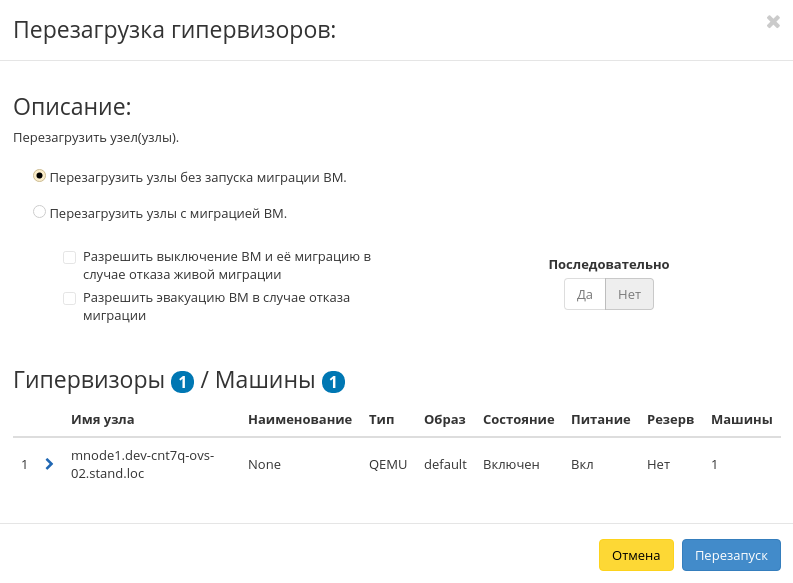Close the hypervisor reboot dialog

(x=773, y=21)
